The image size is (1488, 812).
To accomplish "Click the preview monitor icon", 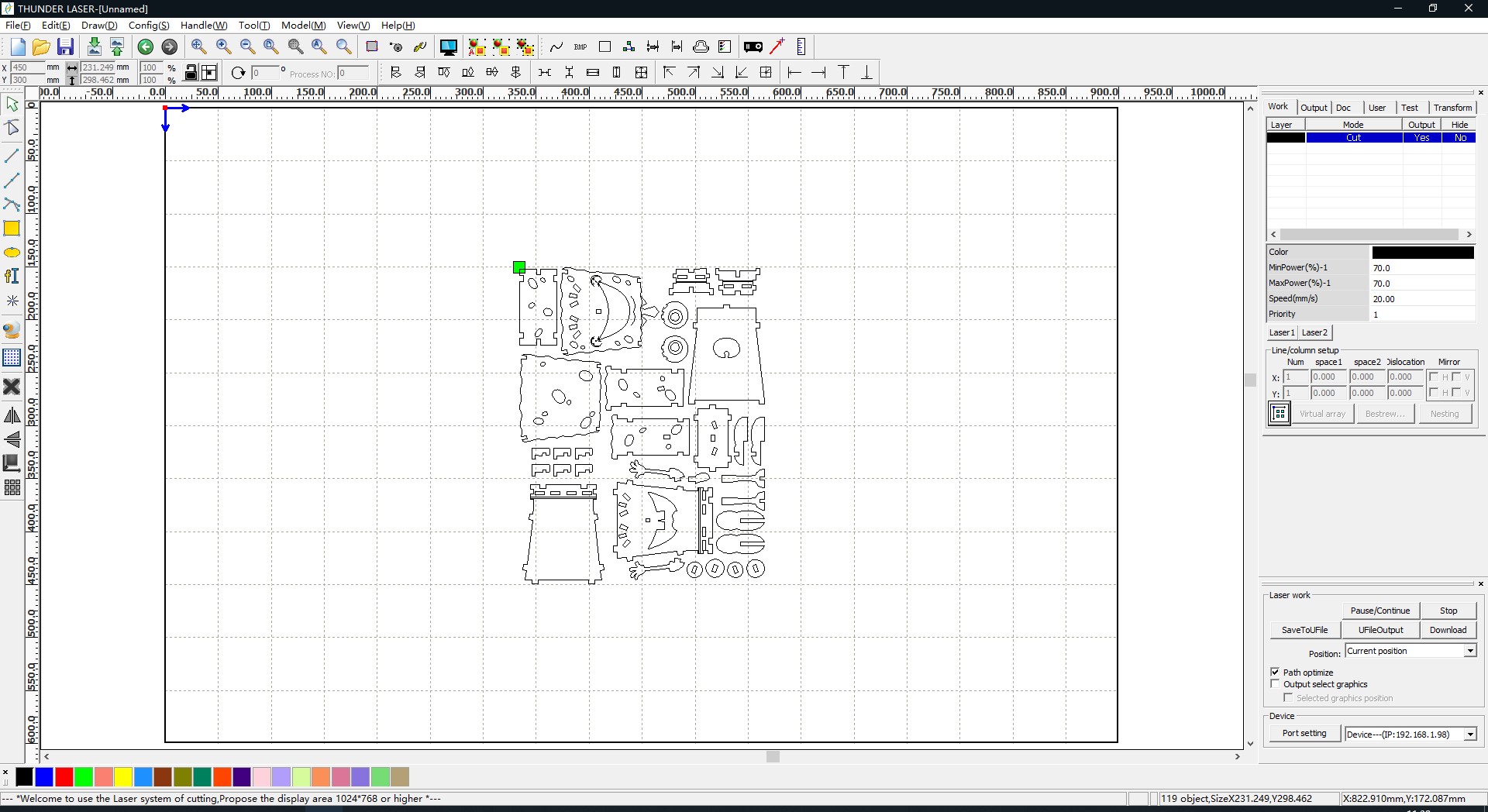I will [x=448, y=46].
